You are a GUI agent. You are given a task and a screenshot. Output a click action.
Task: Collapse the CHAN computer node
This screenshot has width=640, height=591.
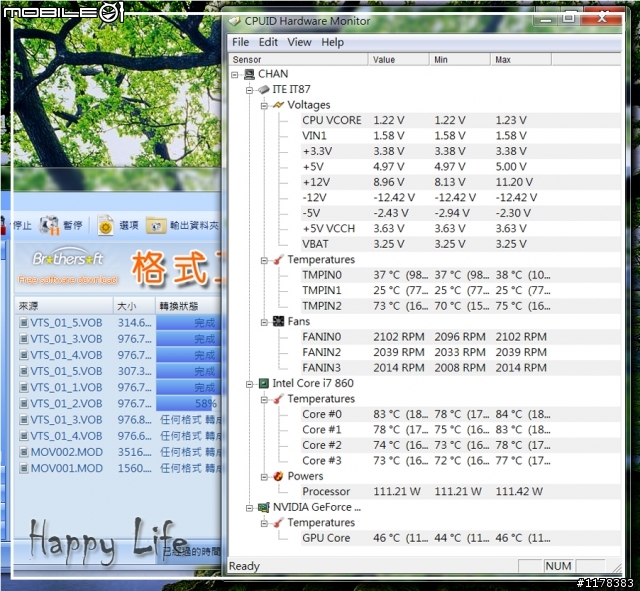[235, 75]
